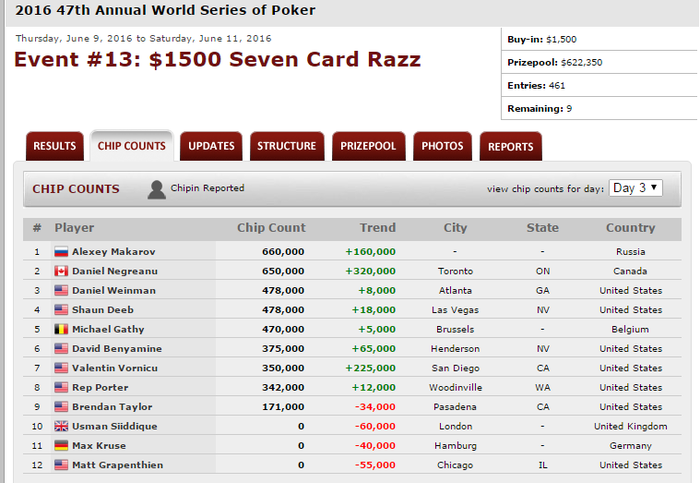Click the +225,000 trend value
700x483 pixels.
tap(370, 368)
